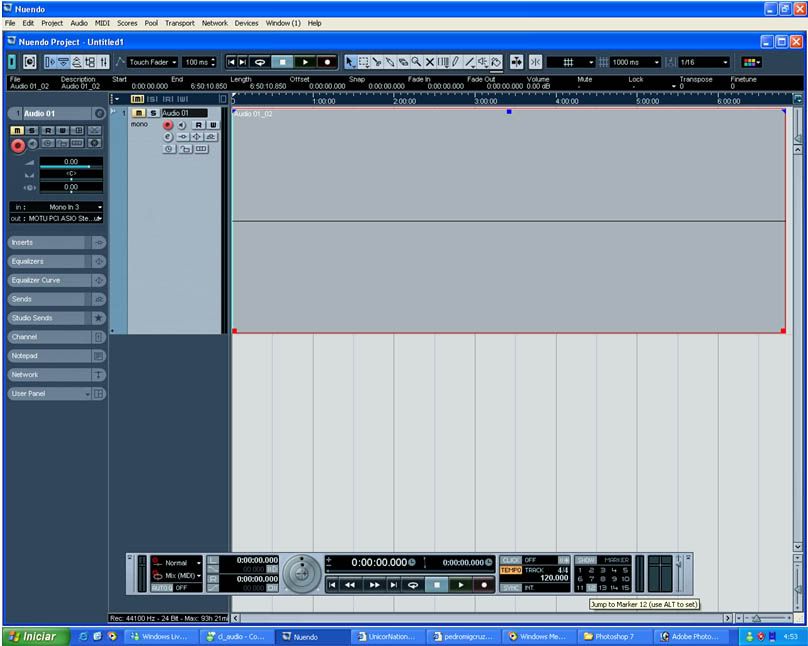Screen dimensions: 808x646
Task: Select the Erase tool
Action: 403,62
